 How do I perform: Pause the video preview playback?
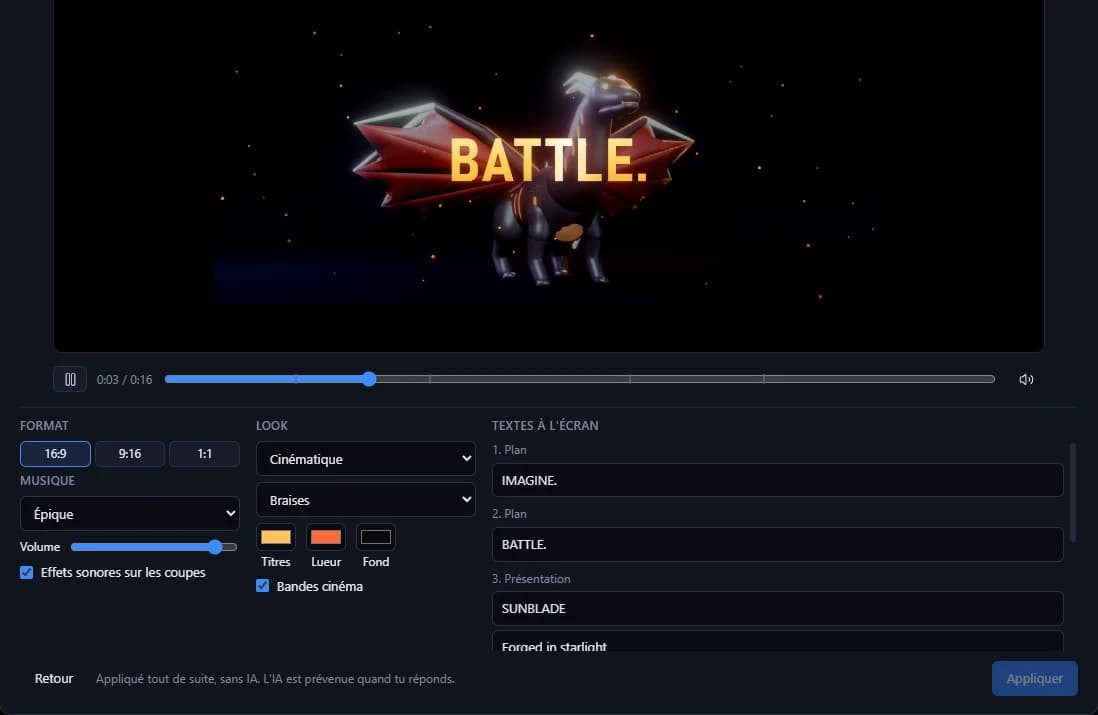(x=70, y=380)
